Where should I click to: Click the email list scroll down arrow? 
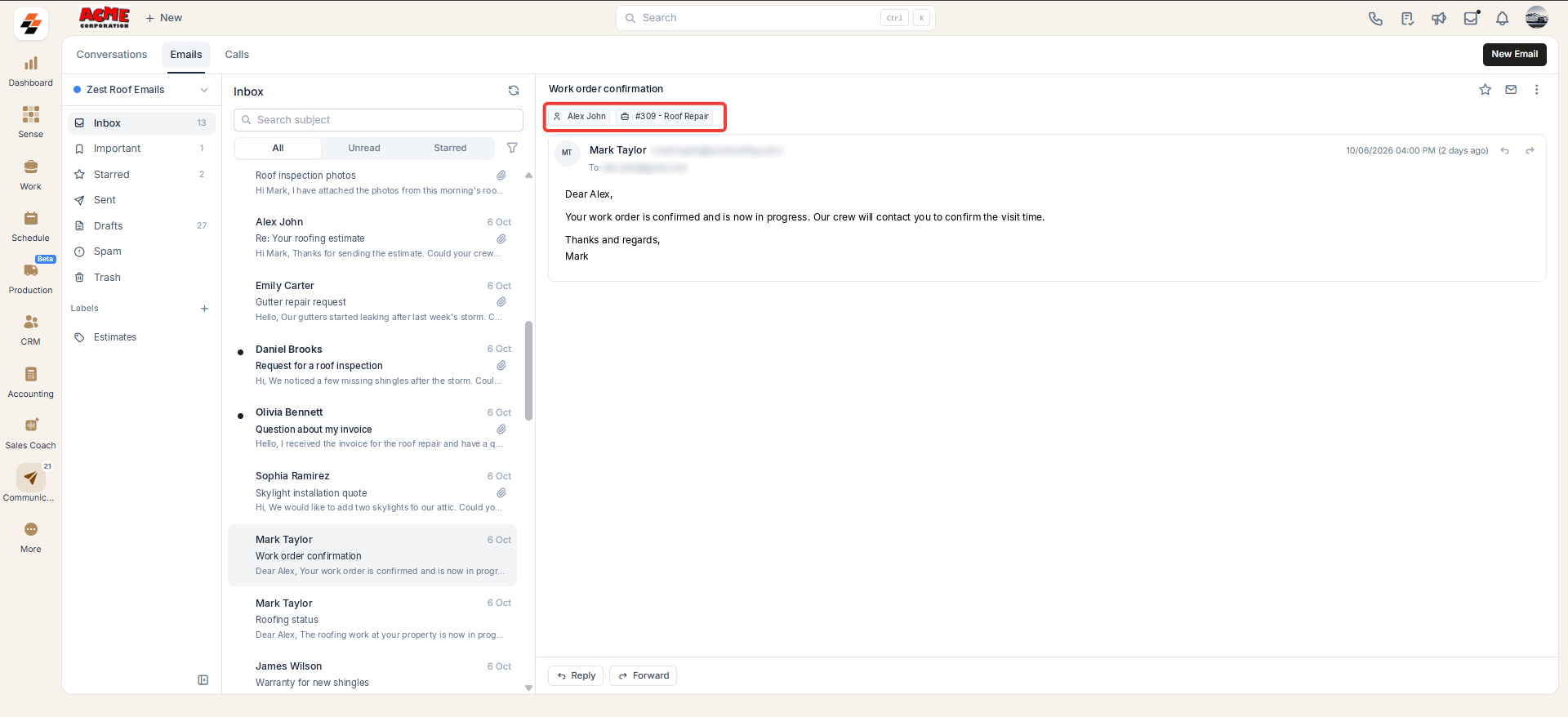[x=528, y=688]
